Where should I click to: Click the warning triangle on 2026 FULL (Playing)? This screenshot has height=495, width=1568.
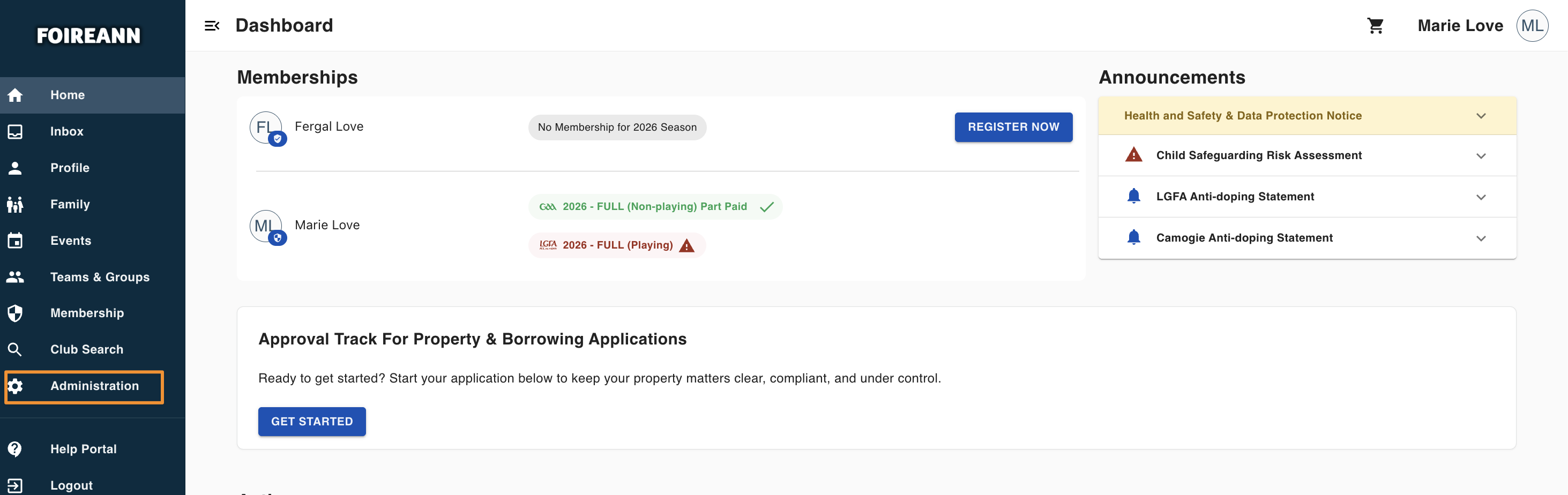click(686, 245)
